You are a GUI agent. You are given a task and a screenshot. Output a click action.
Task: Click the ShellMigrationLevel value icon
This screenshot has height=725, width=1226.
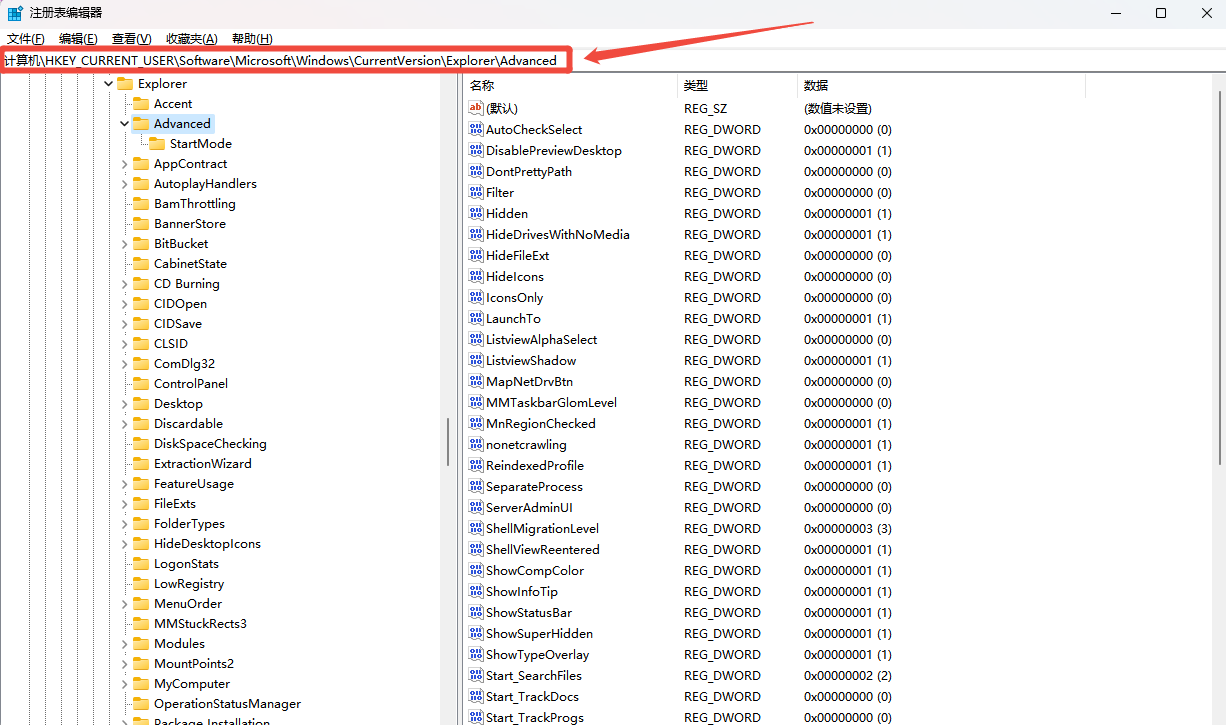(476, 528)
